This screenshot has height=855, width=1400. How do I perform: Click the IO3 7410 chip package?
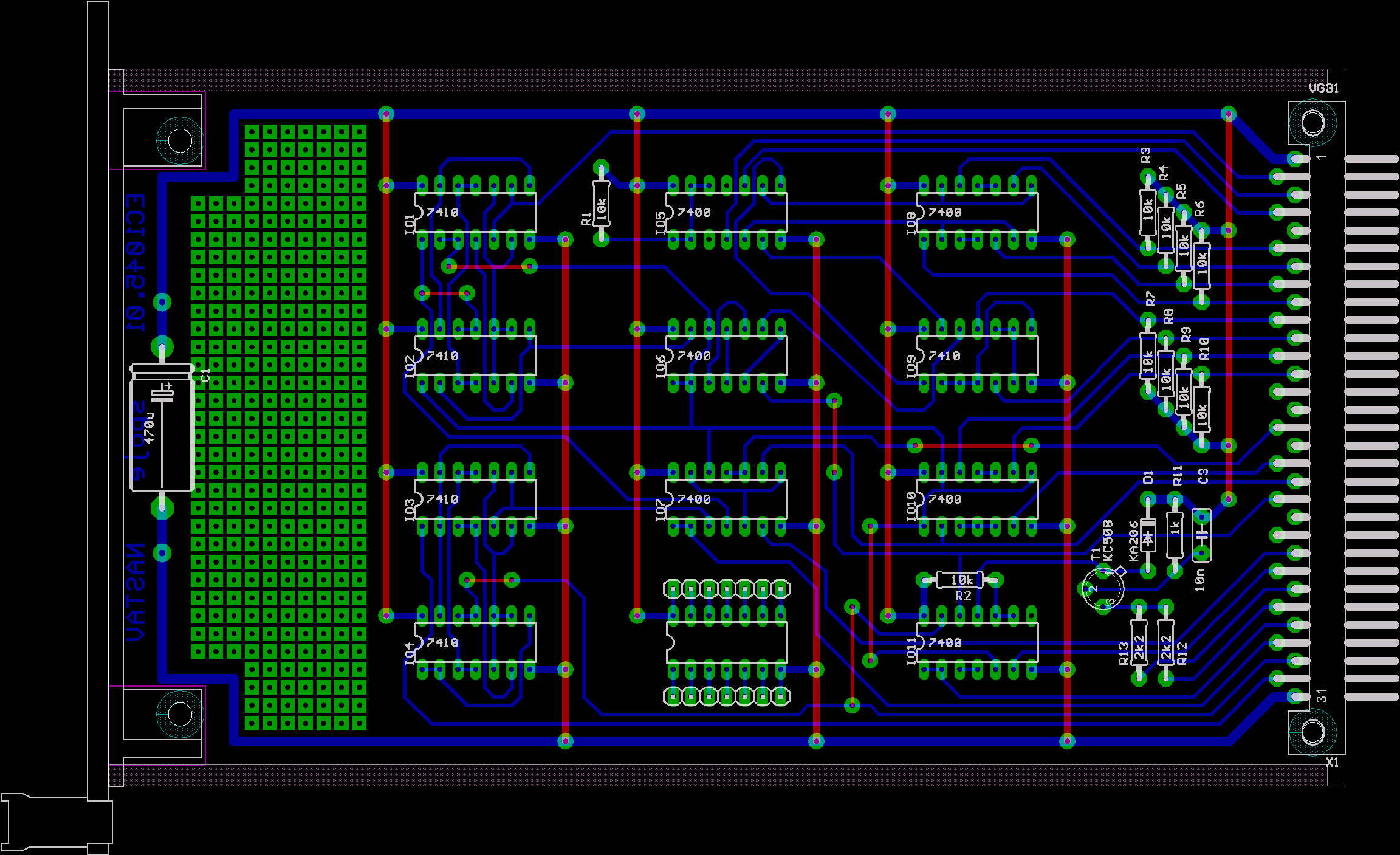(x=475, y=499)
